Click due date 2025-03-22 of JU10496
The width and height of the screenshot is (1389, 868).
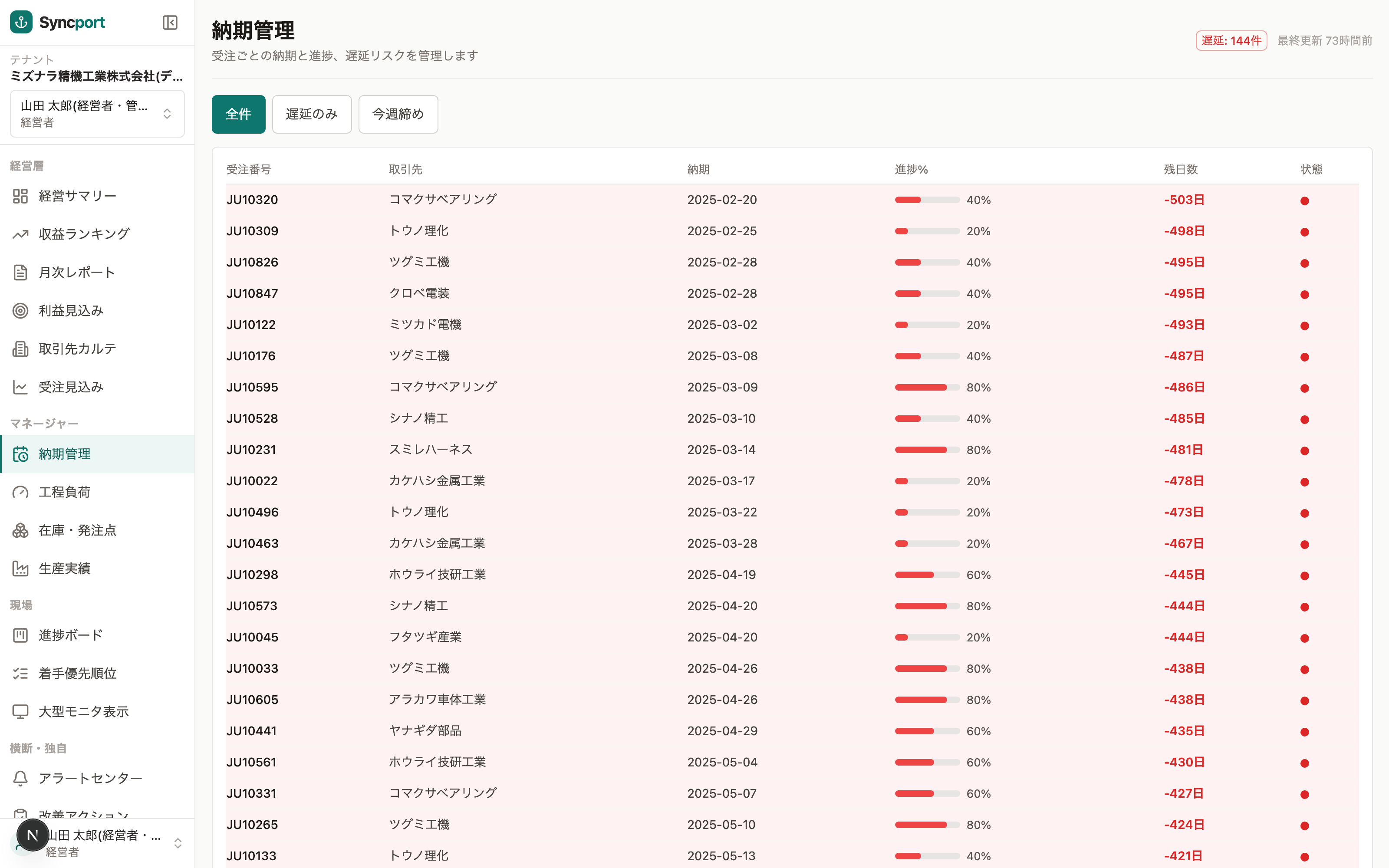[722, 512]
